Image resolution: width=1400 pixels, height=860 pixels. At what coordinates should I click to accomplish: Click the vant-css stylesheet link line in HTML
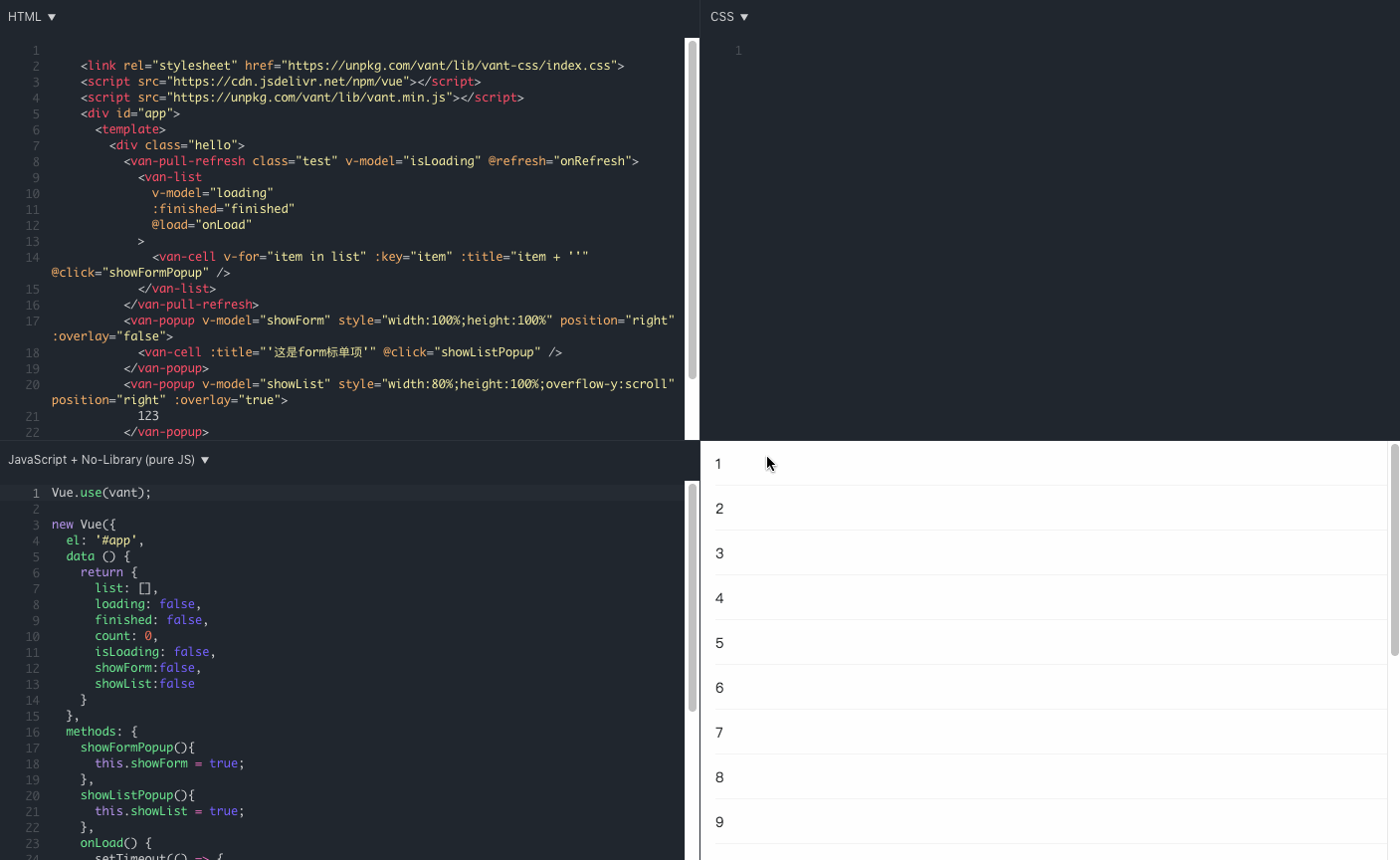tap(352, 66)
